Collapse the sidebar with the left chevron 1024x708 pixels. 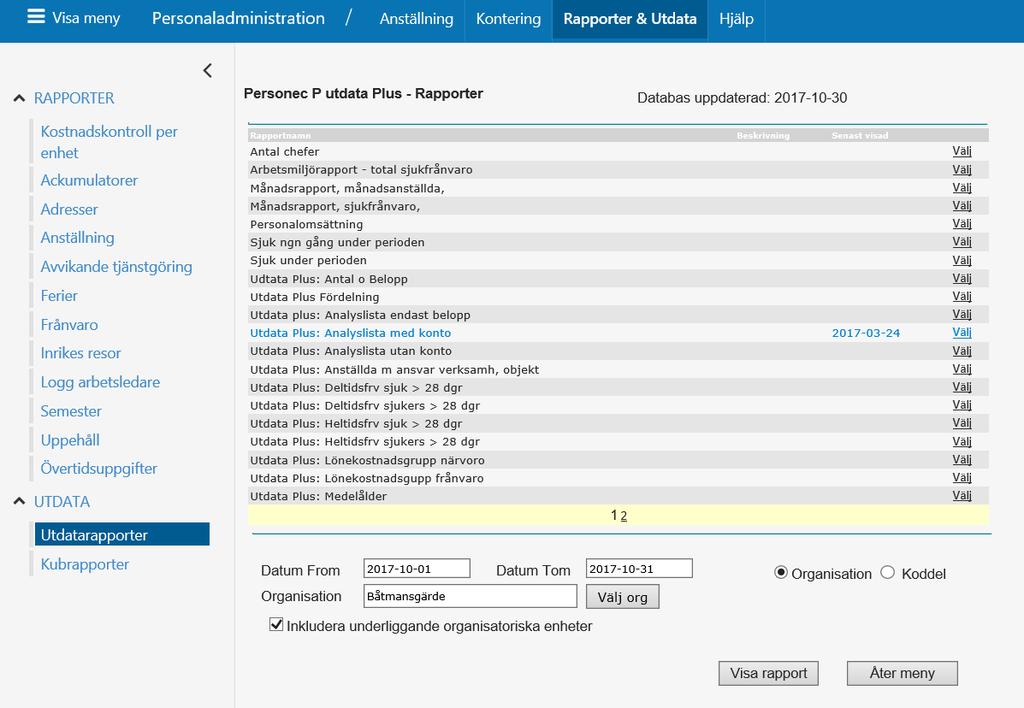tap(208, 71)
